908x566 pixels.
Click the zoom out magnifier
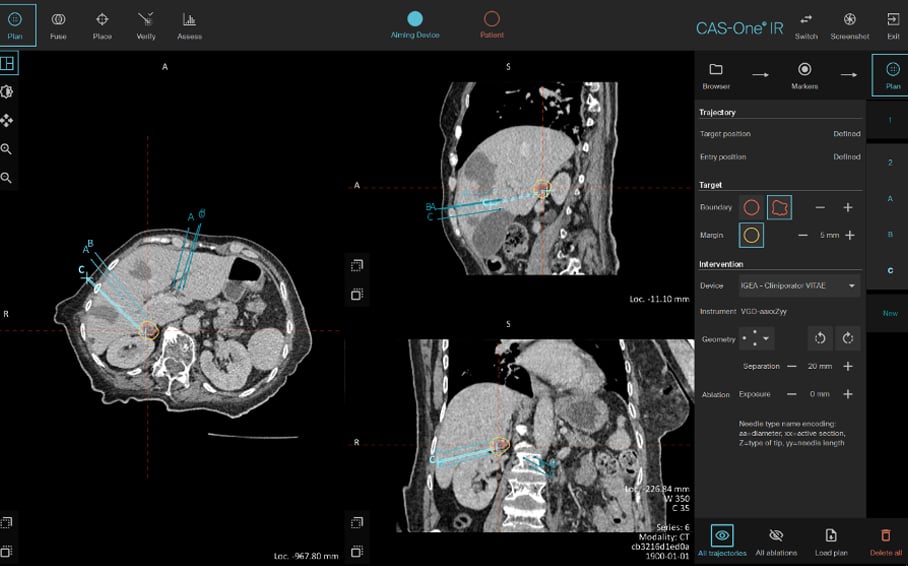coord(6,178)
